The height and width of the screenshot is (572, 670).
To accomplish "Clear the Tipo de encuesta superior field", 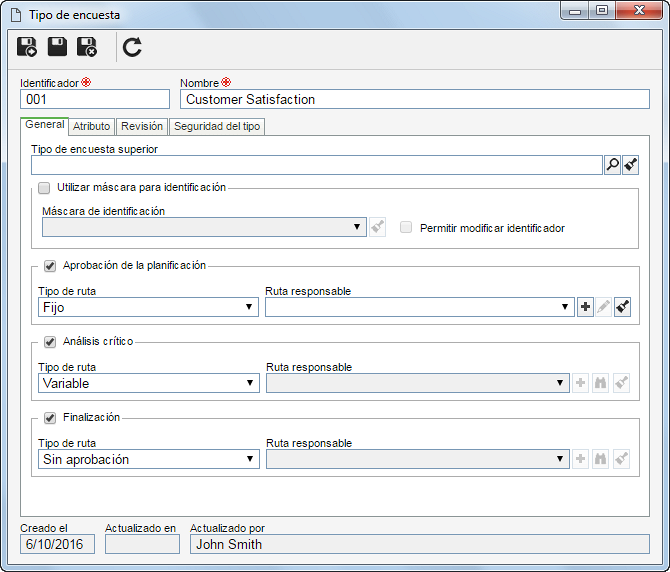I will pyautogui.click(x=631, y=165).
